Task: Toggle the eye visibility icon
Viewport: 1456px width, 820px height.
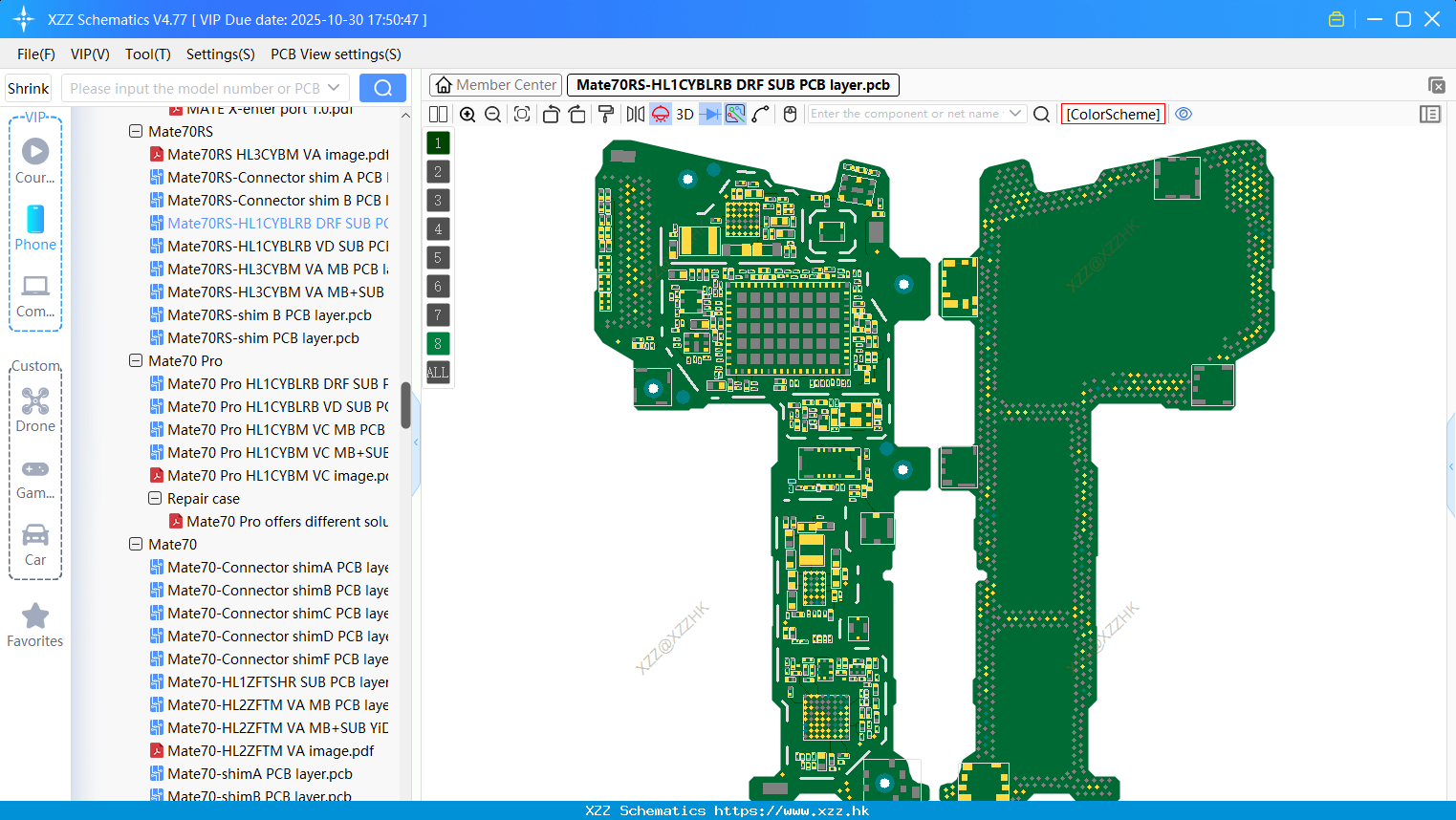Action: click(1184, 114)
